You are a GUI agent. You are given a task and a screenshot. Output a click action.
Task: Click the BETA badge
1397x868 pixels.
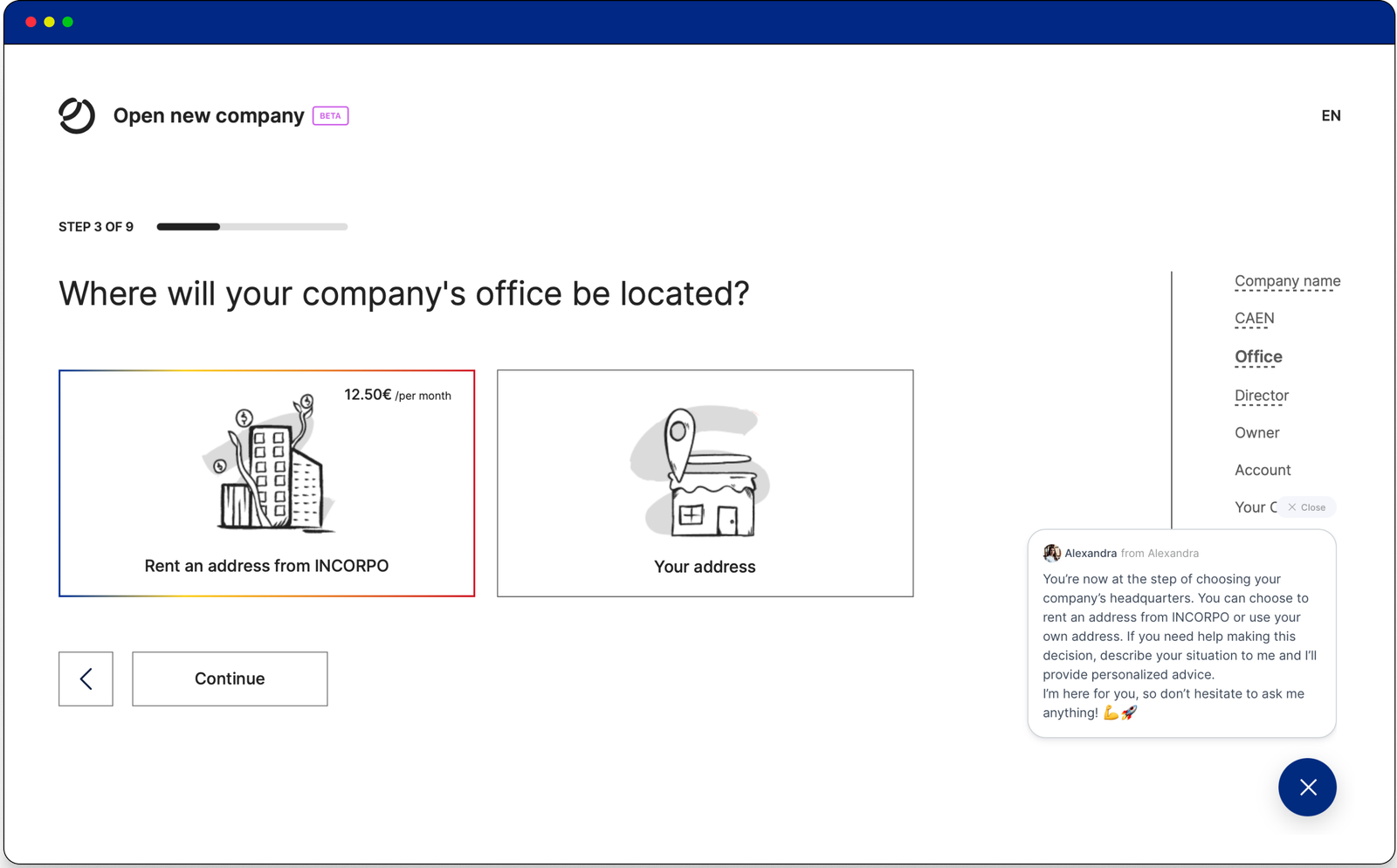[330, 116]
